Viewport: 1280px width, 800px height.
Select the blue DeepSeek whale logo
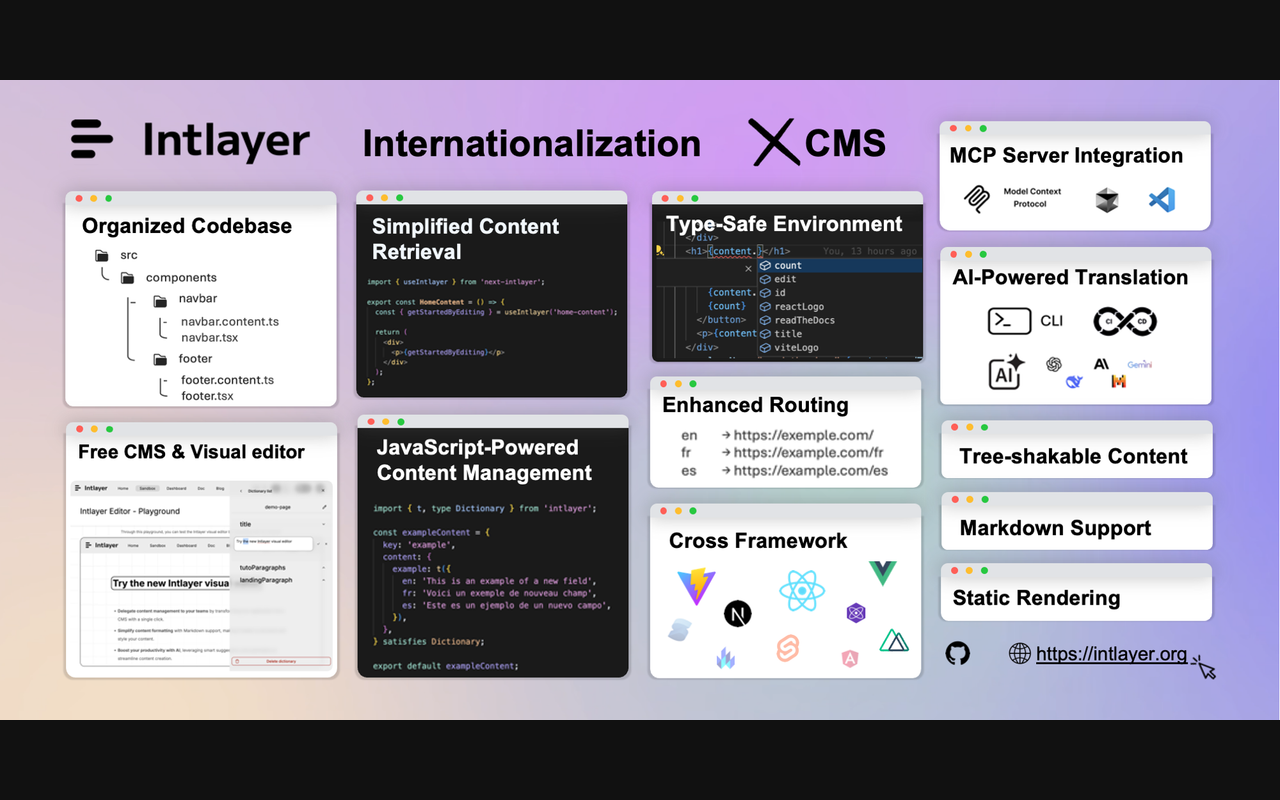point(1074,381)
